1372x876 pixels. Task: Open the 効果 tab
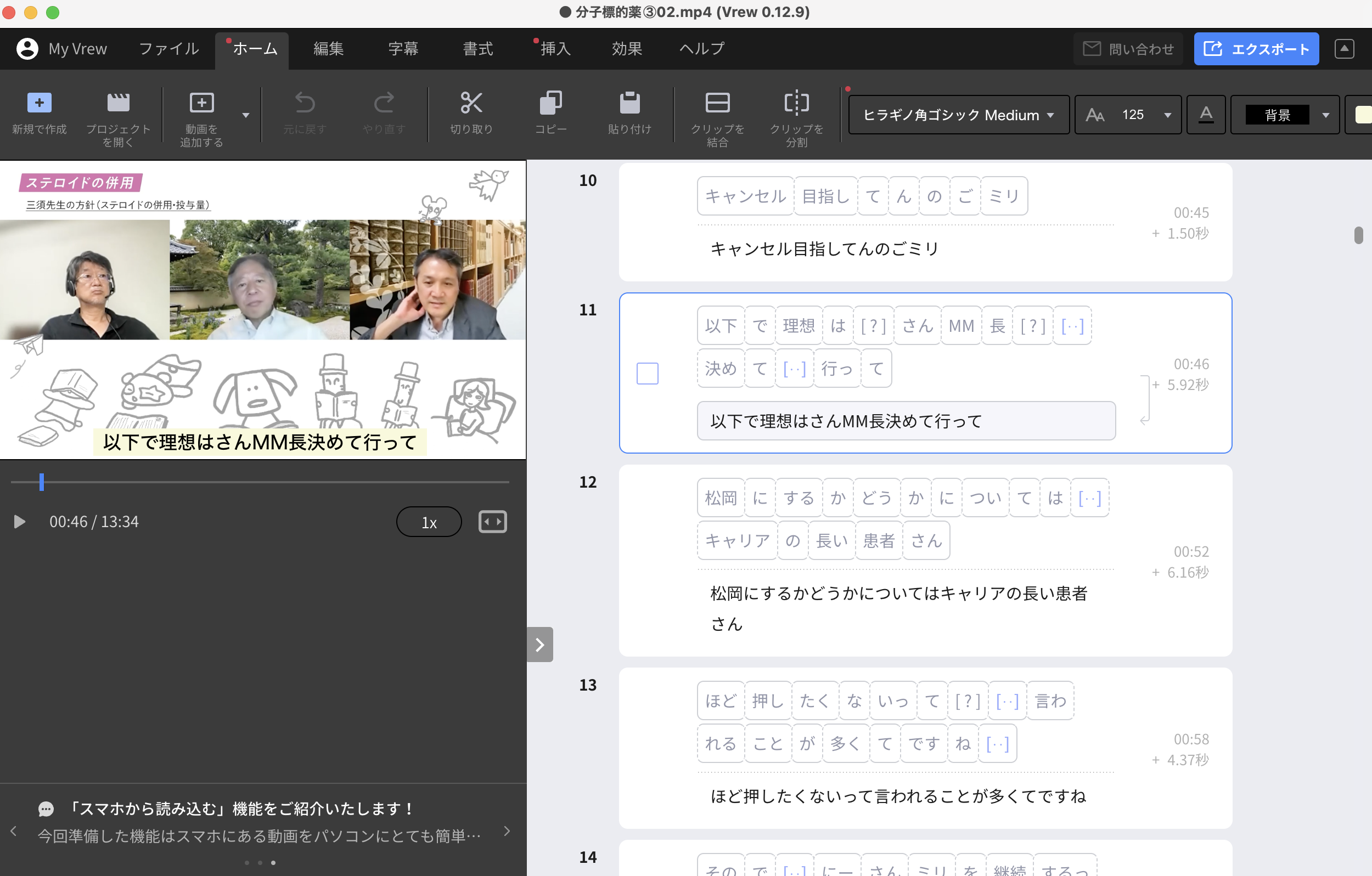[x=627, y=49]
